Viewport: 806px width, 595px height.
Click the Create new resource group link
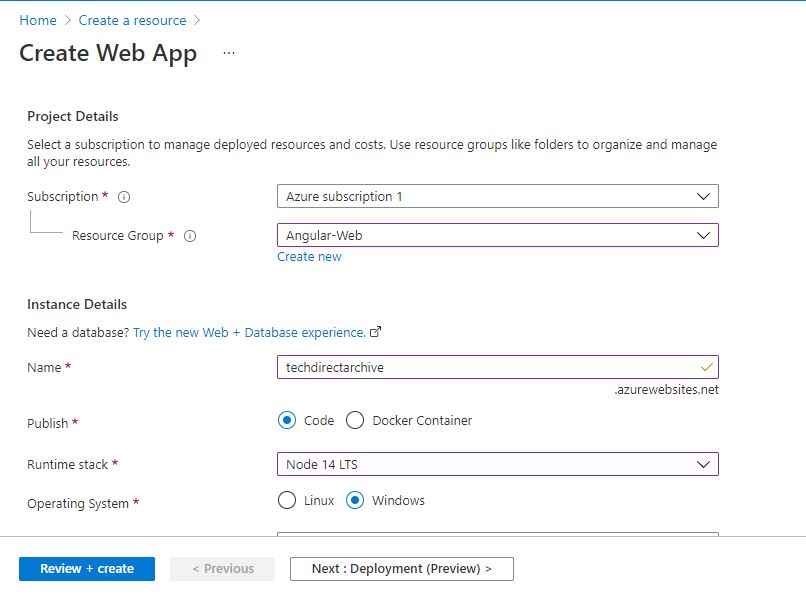[x=309, y=257]
